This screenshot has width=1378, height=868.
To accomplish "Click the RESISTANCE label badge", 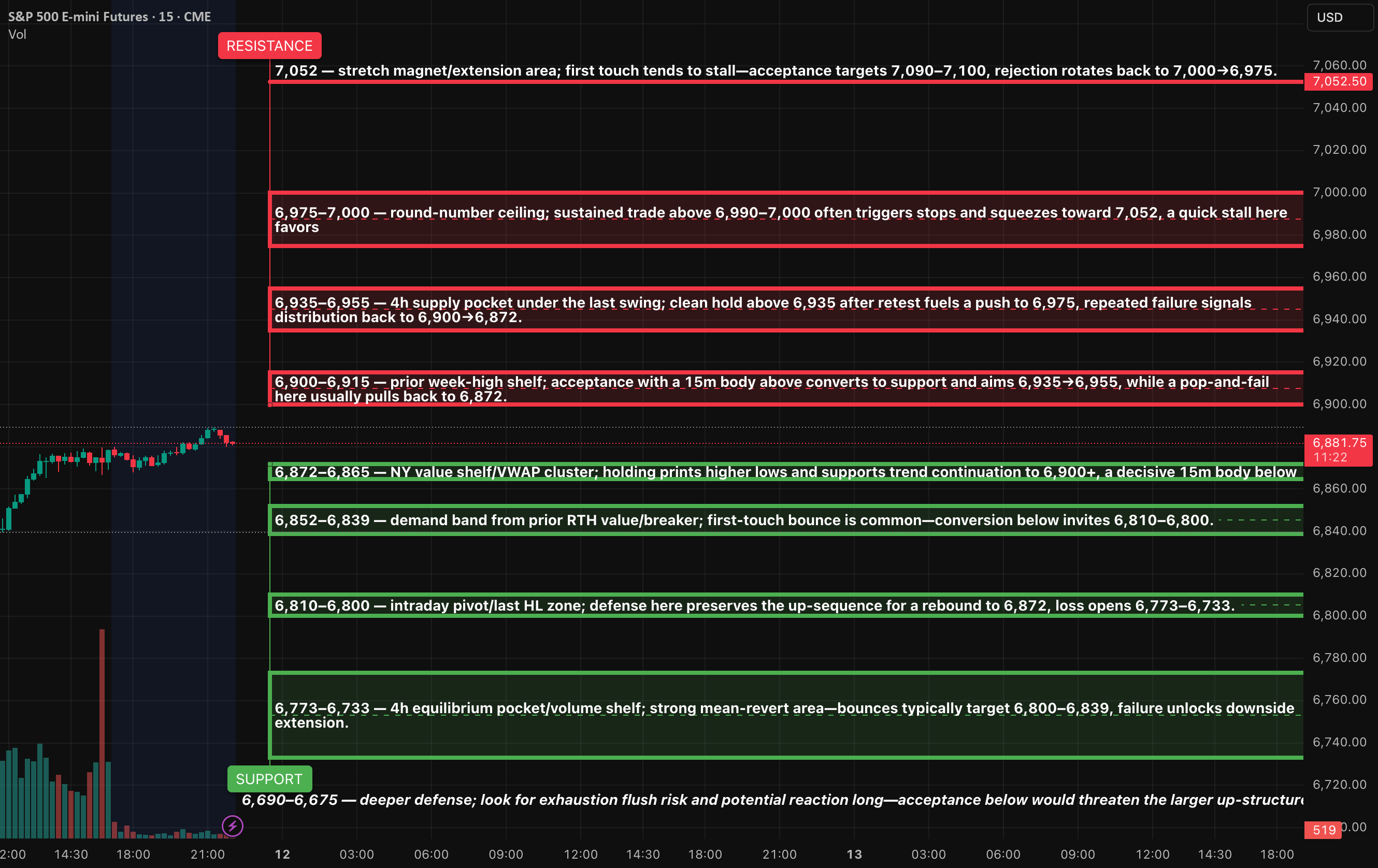I will pos(269,45).
